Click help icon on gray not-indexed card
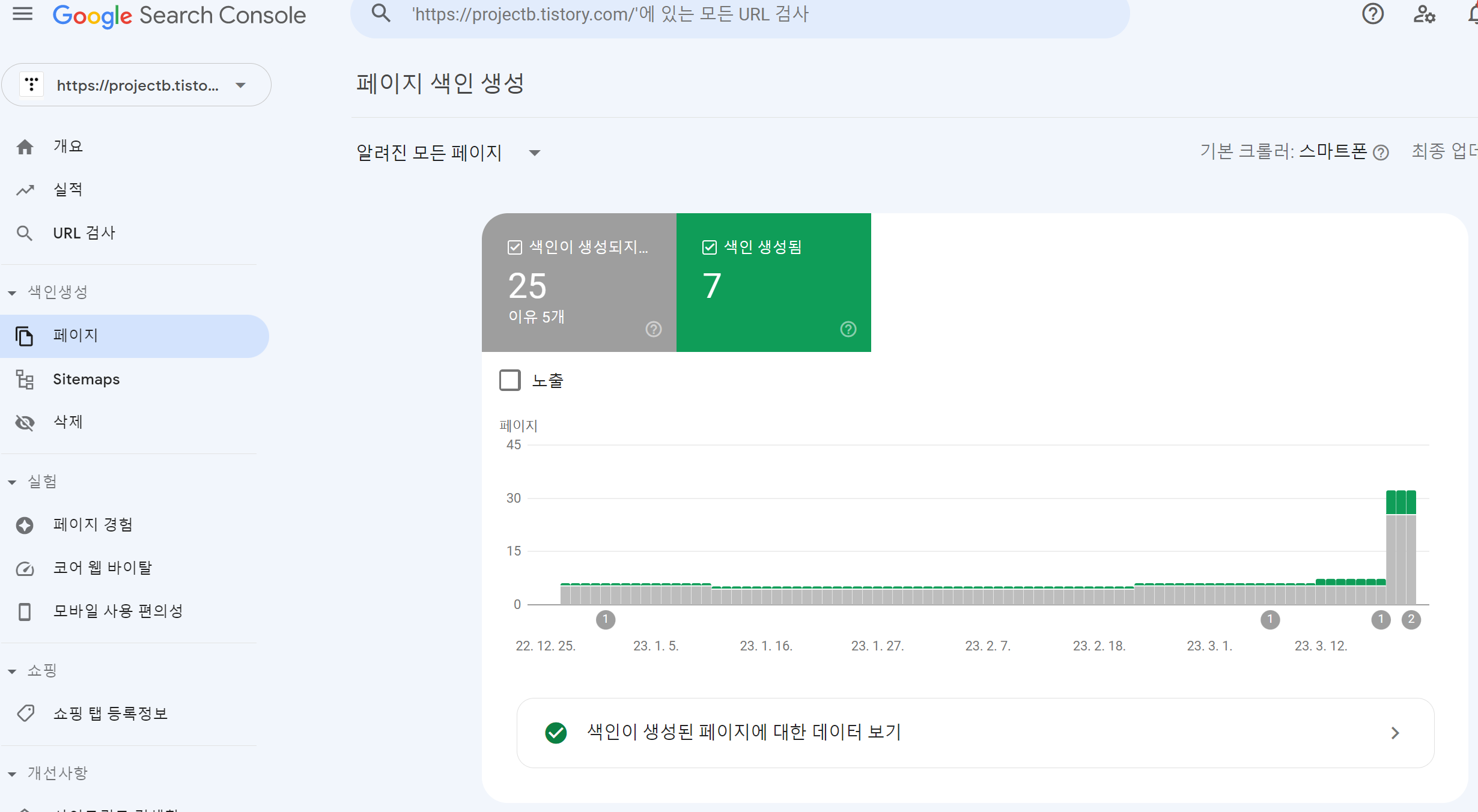1478x812 pixels. click(653, 329)
